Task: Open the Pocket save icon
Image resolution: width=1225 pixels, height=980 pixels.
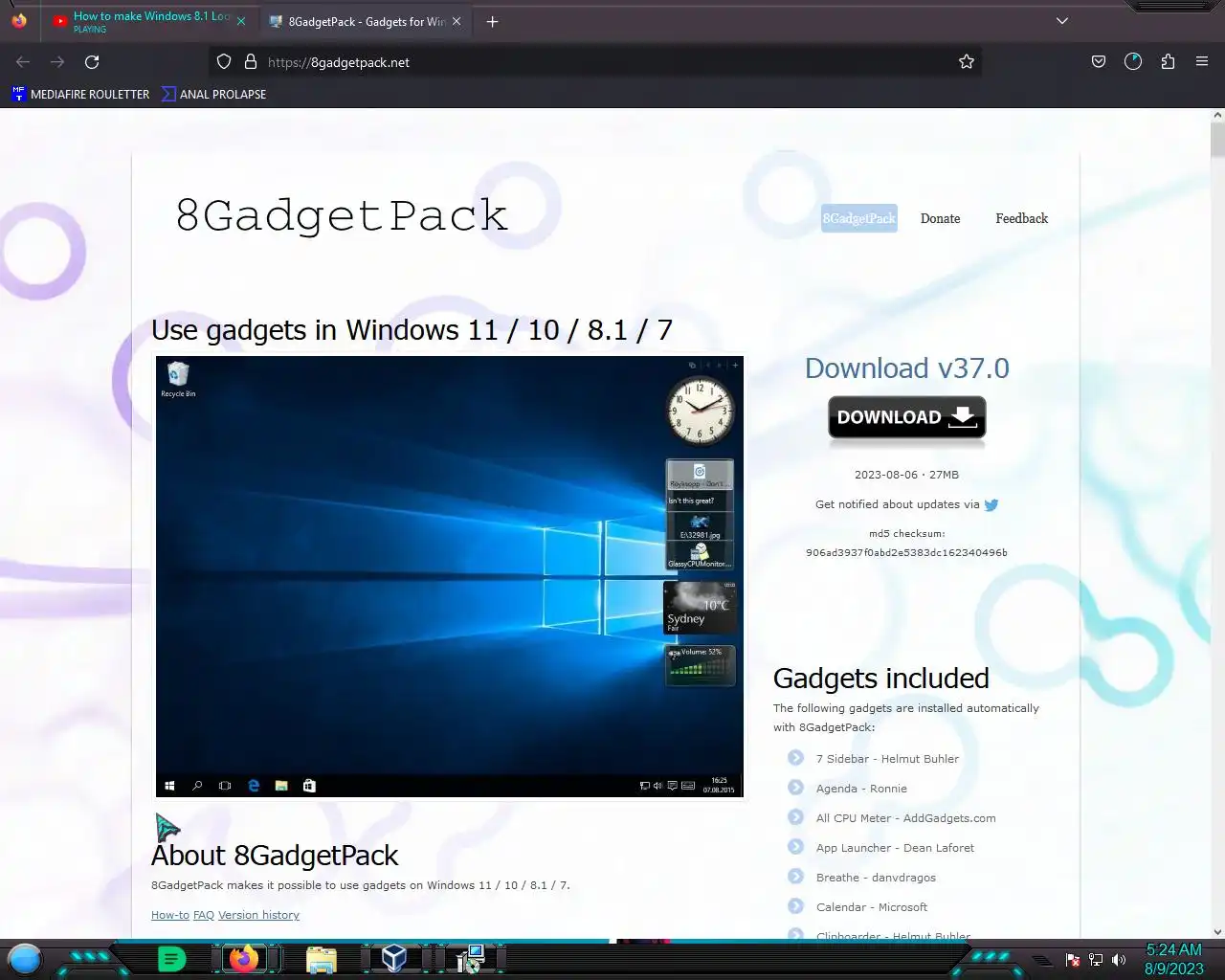Action: 1099,62
